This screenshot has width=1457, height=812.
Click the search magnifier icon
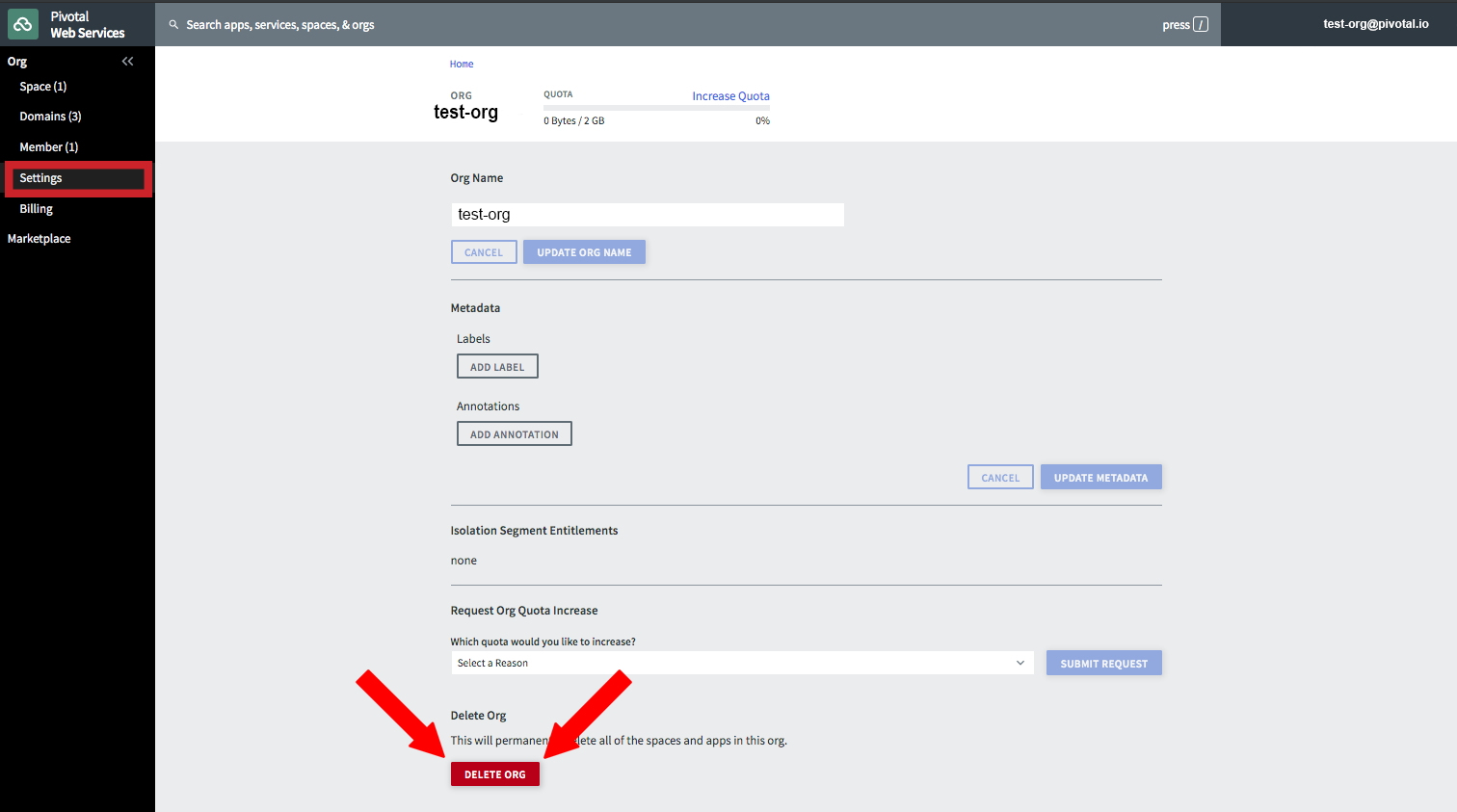click(173, 25)
